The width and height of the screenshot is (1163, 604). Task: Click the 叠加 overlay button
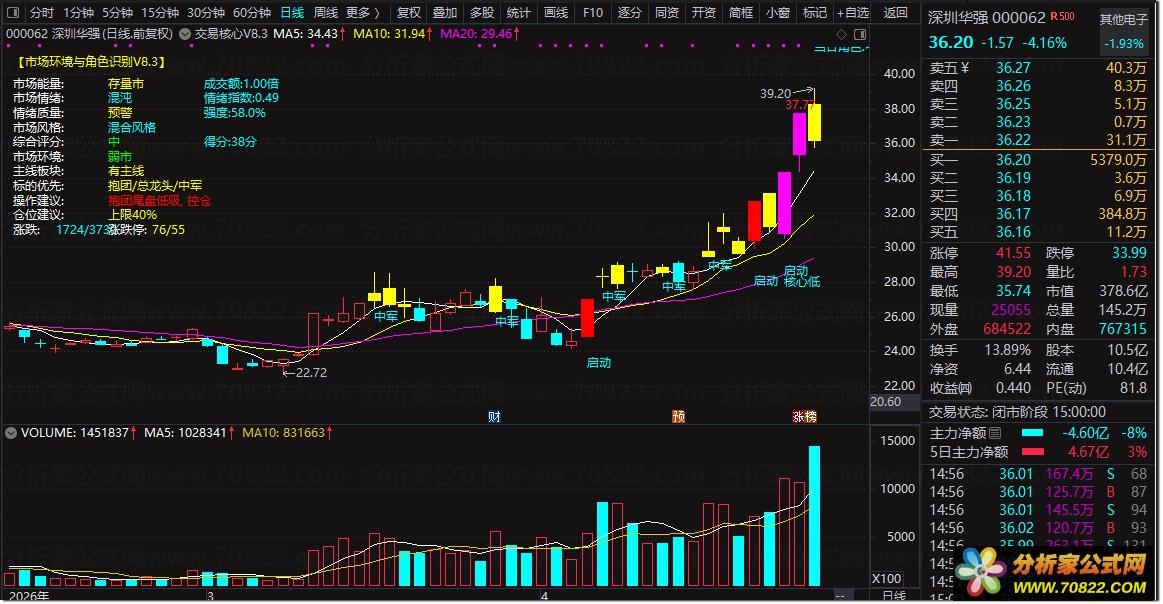445,13
